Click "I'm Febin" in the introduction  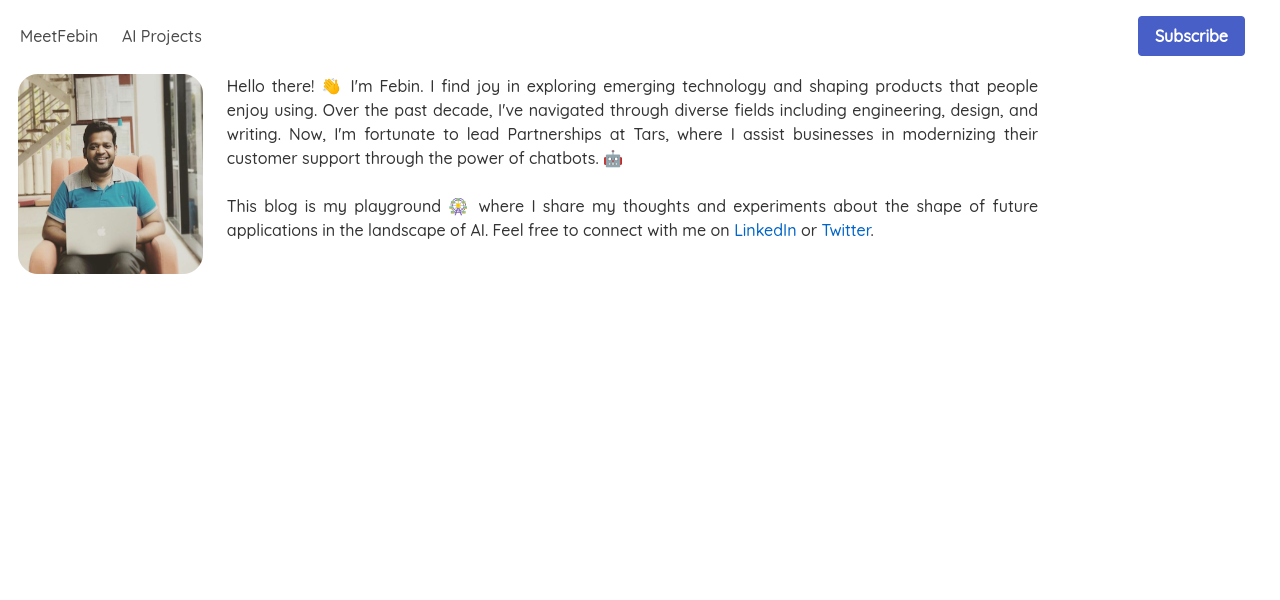pyautogui.click(x=386, y=86)
